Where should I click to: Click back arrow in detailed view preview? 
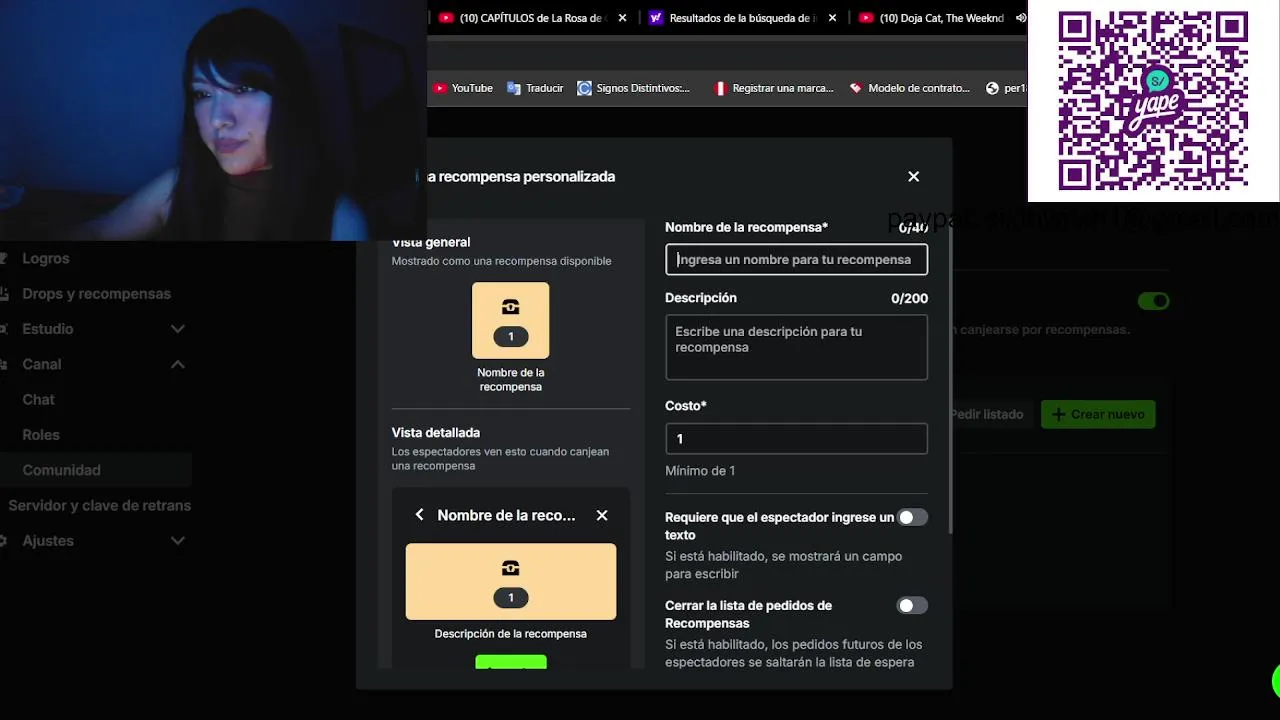point(419,515)
